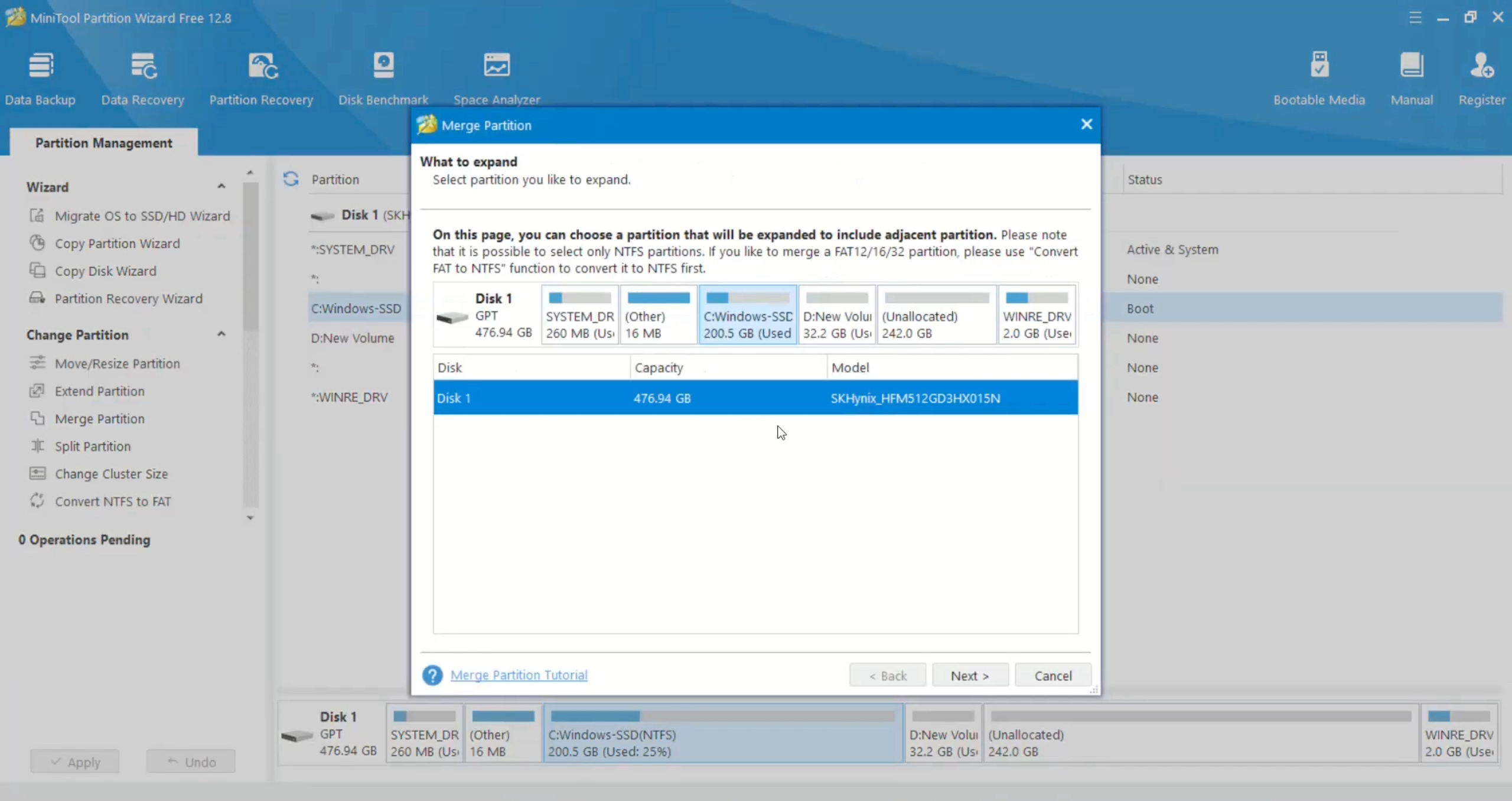Open the hamburger menu in title bar
The width and height of the screenshot is (1512, 801).
click(x=1415, y=18)
